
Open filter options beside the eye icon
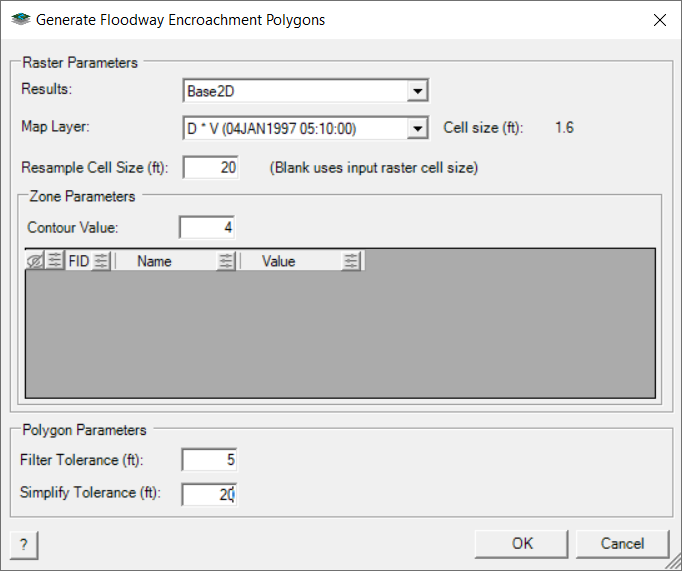[54, 261]
